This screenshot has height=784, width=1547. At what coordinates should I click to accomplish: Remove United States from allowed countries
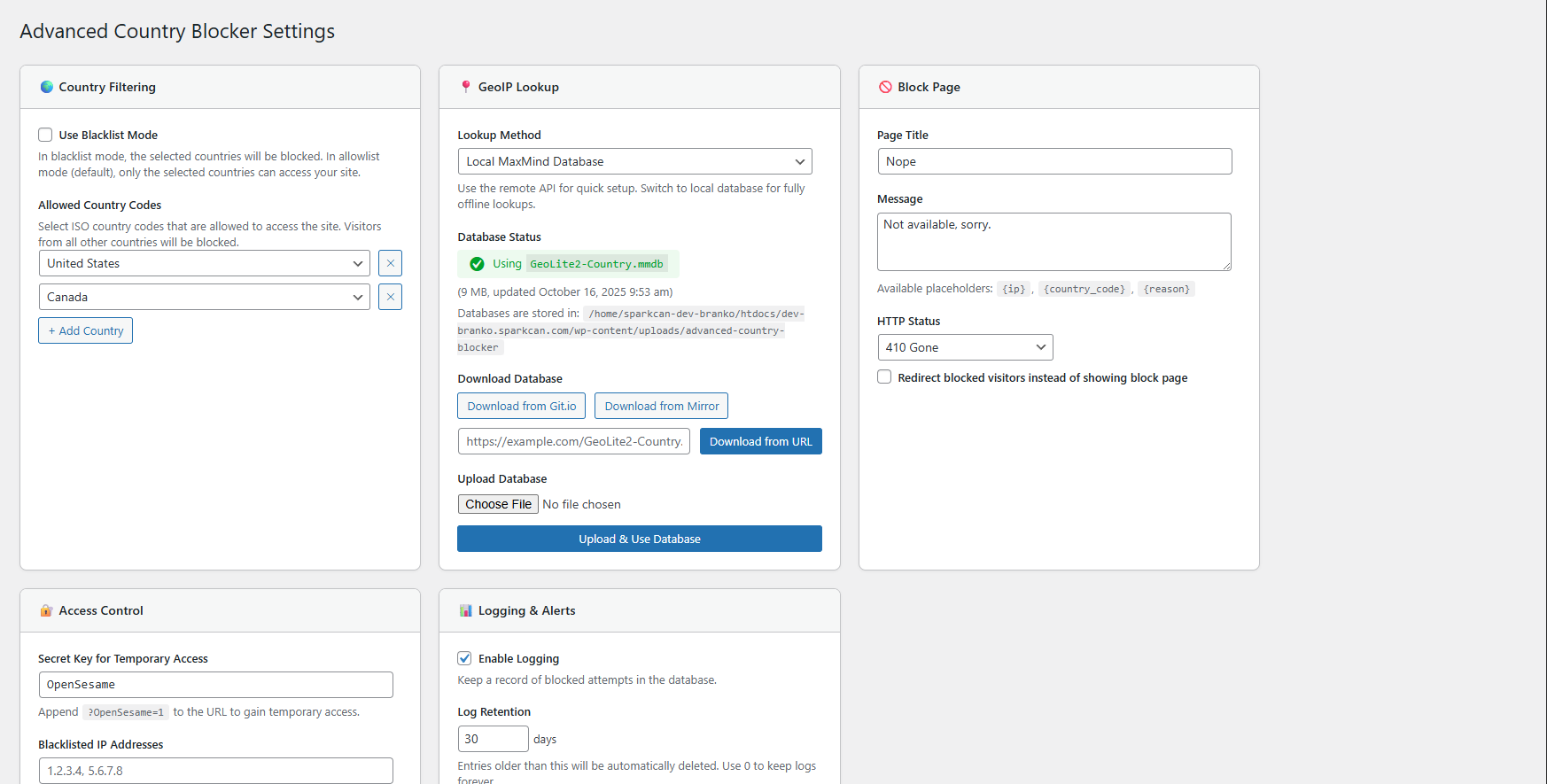[x=390, y=263]
